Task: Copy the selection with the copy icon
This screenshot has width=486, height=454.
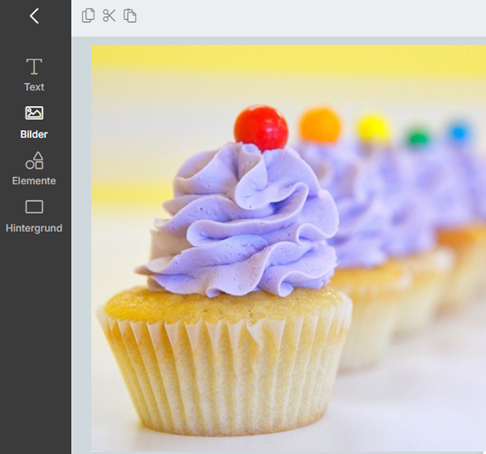Action: tap(88, 16)
